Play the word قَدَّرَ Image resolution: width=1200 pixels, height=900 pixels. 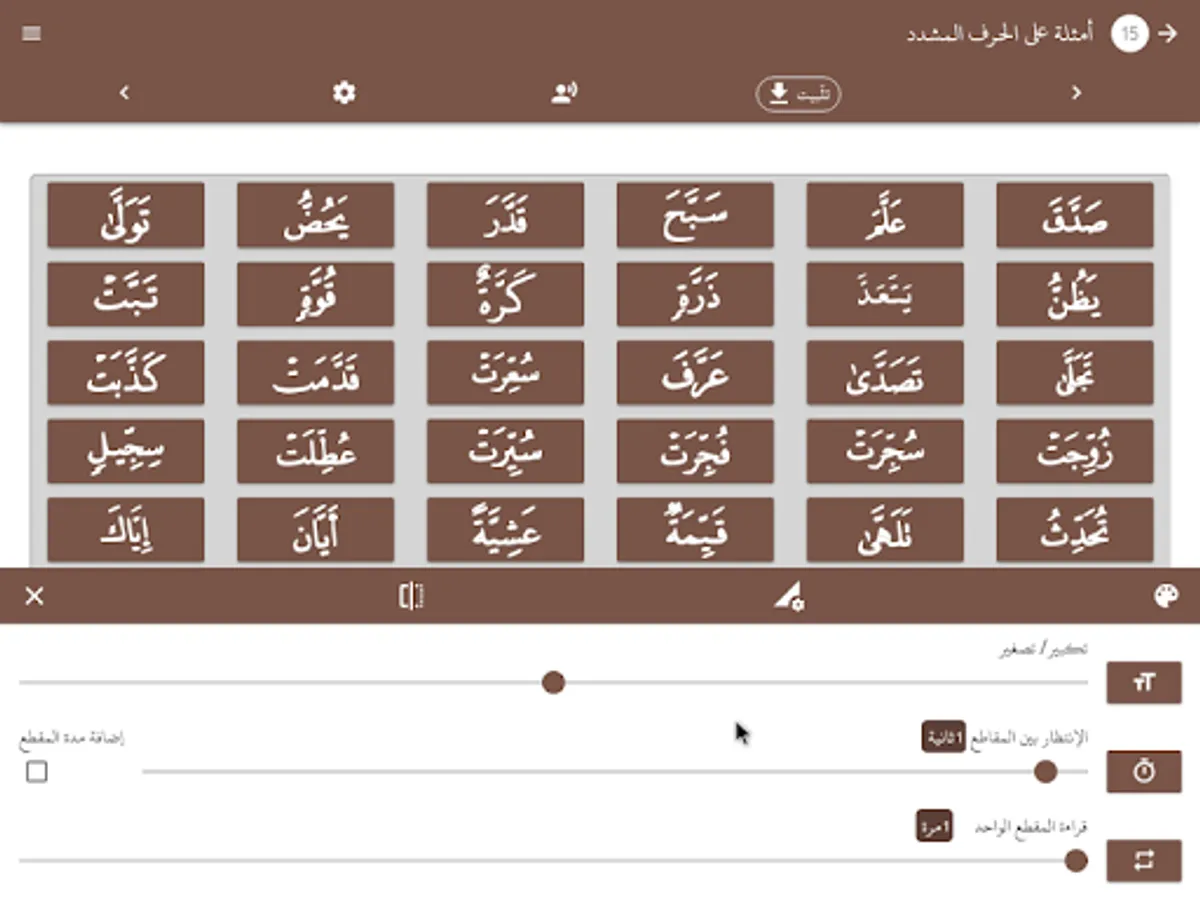pos(505,215)
